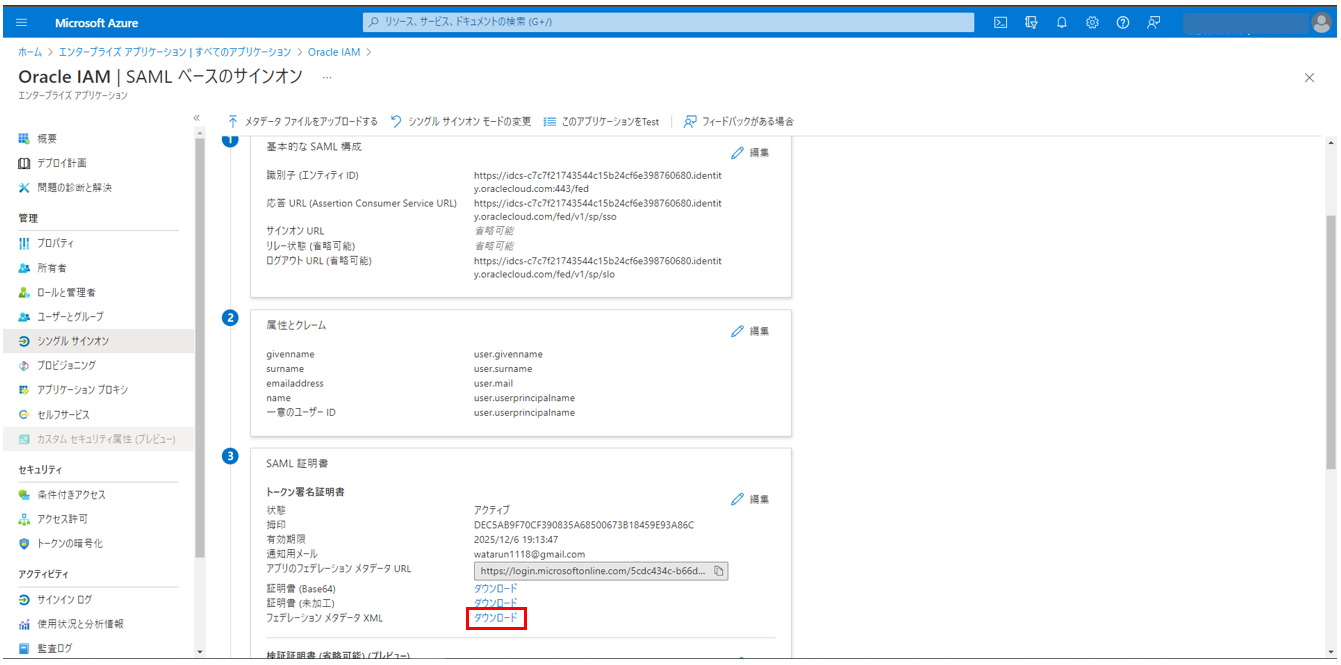Click the Azure search box
1341x665 pixels.
tap(667, 22)
